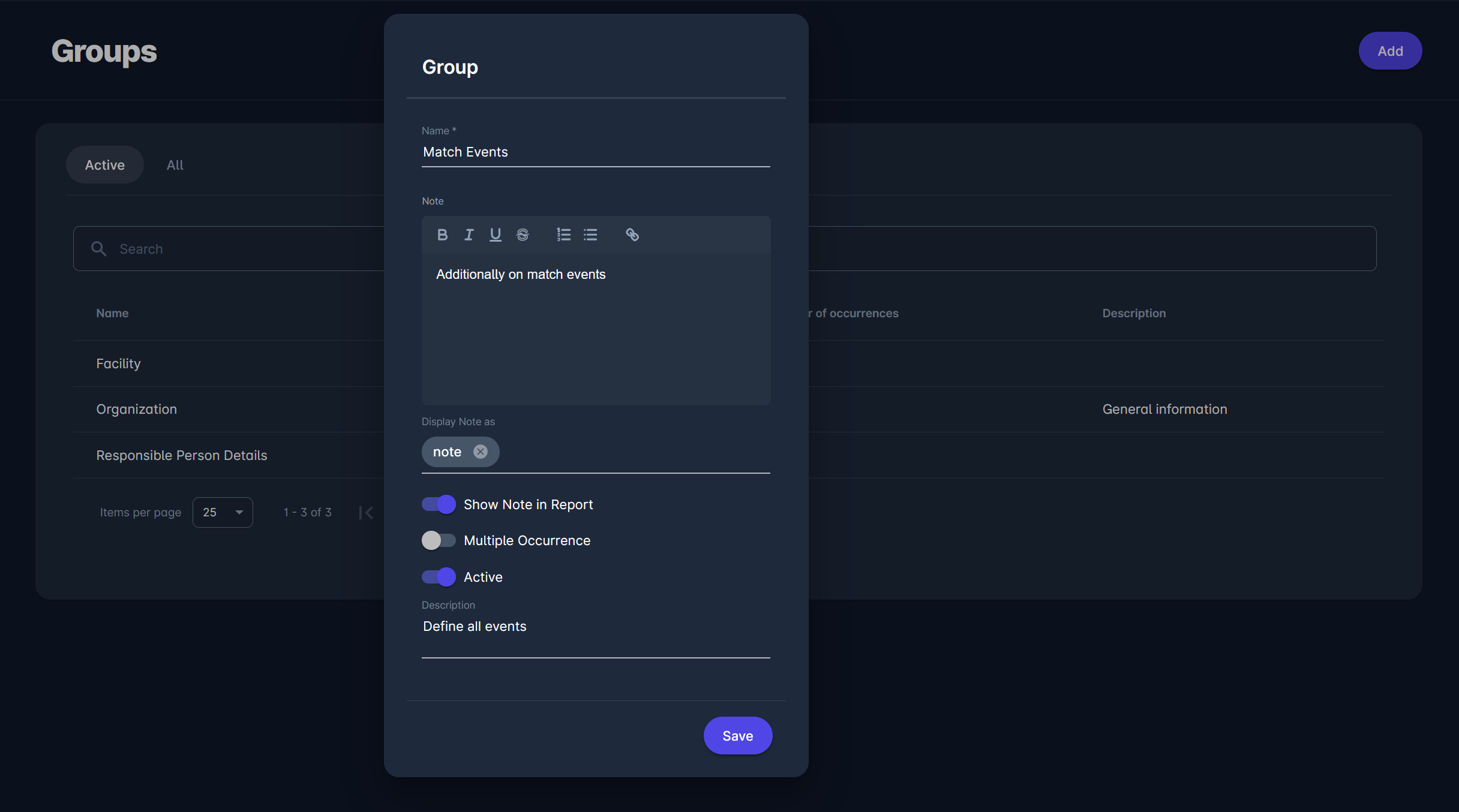Remove the 'note' chip

480,452
